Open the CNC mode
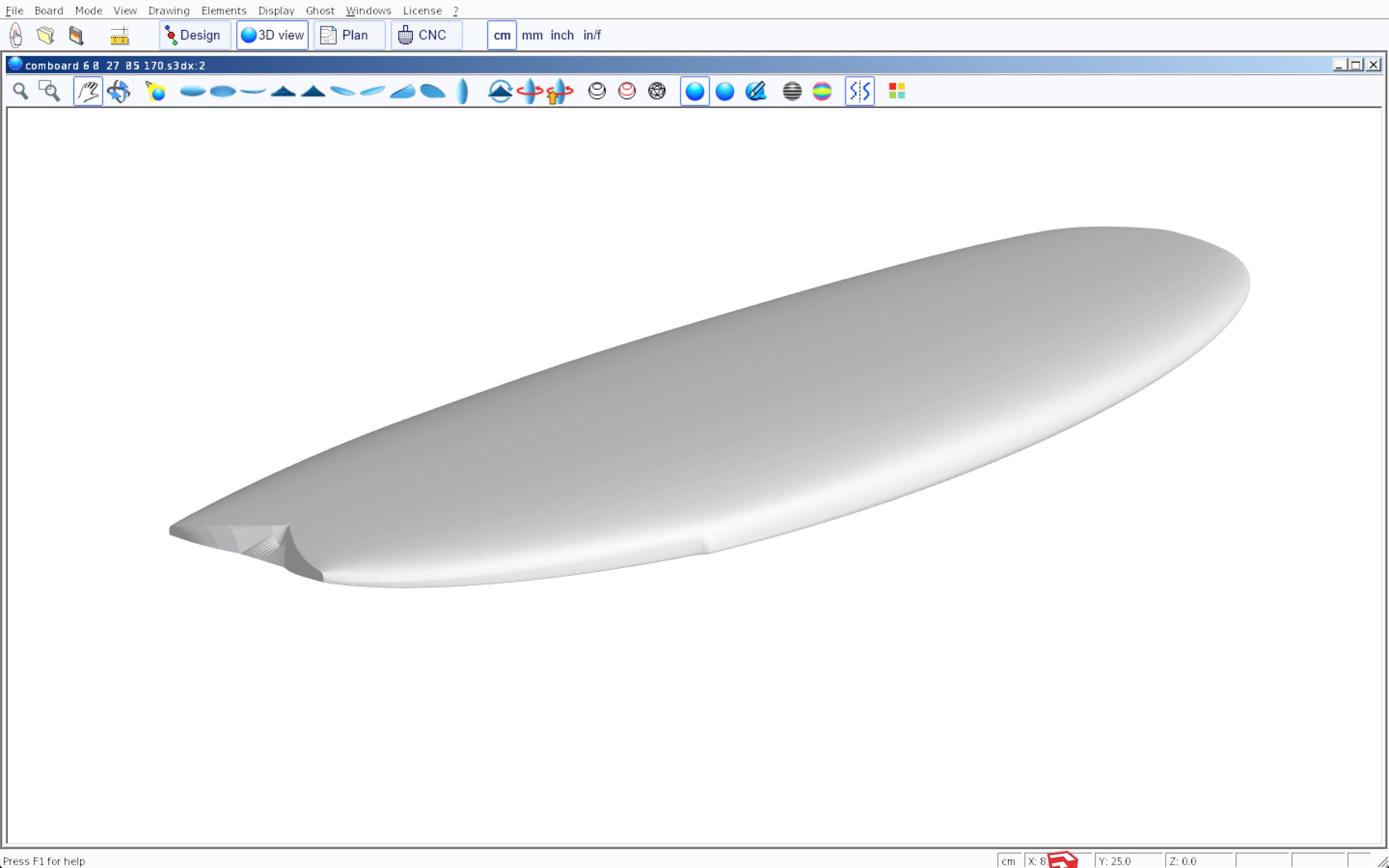Viewport: 1389px width, 868px height. coord(426,36)
